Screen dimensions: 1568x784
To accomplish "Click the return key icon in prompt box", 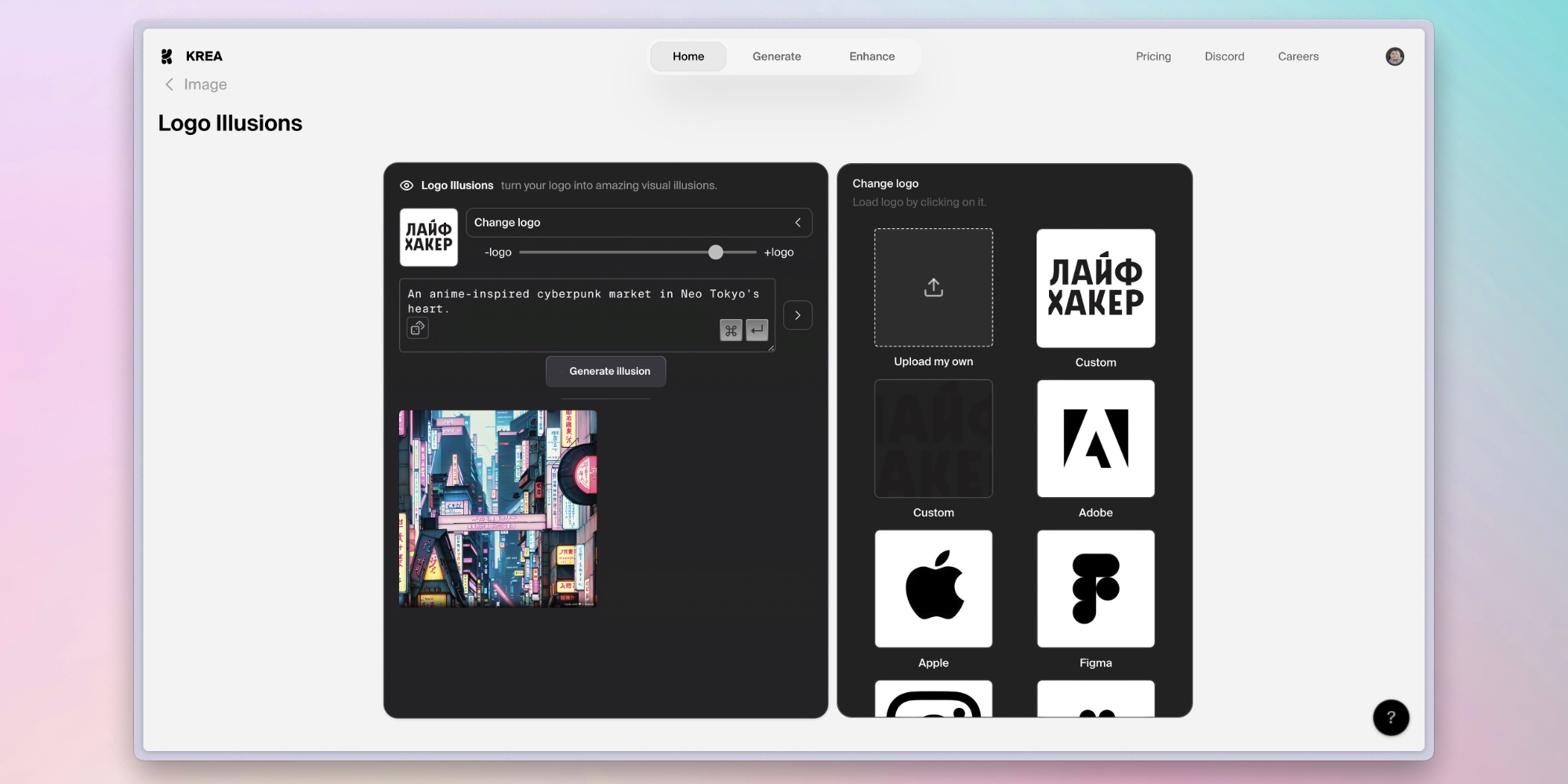I will [x=757, y=330].
